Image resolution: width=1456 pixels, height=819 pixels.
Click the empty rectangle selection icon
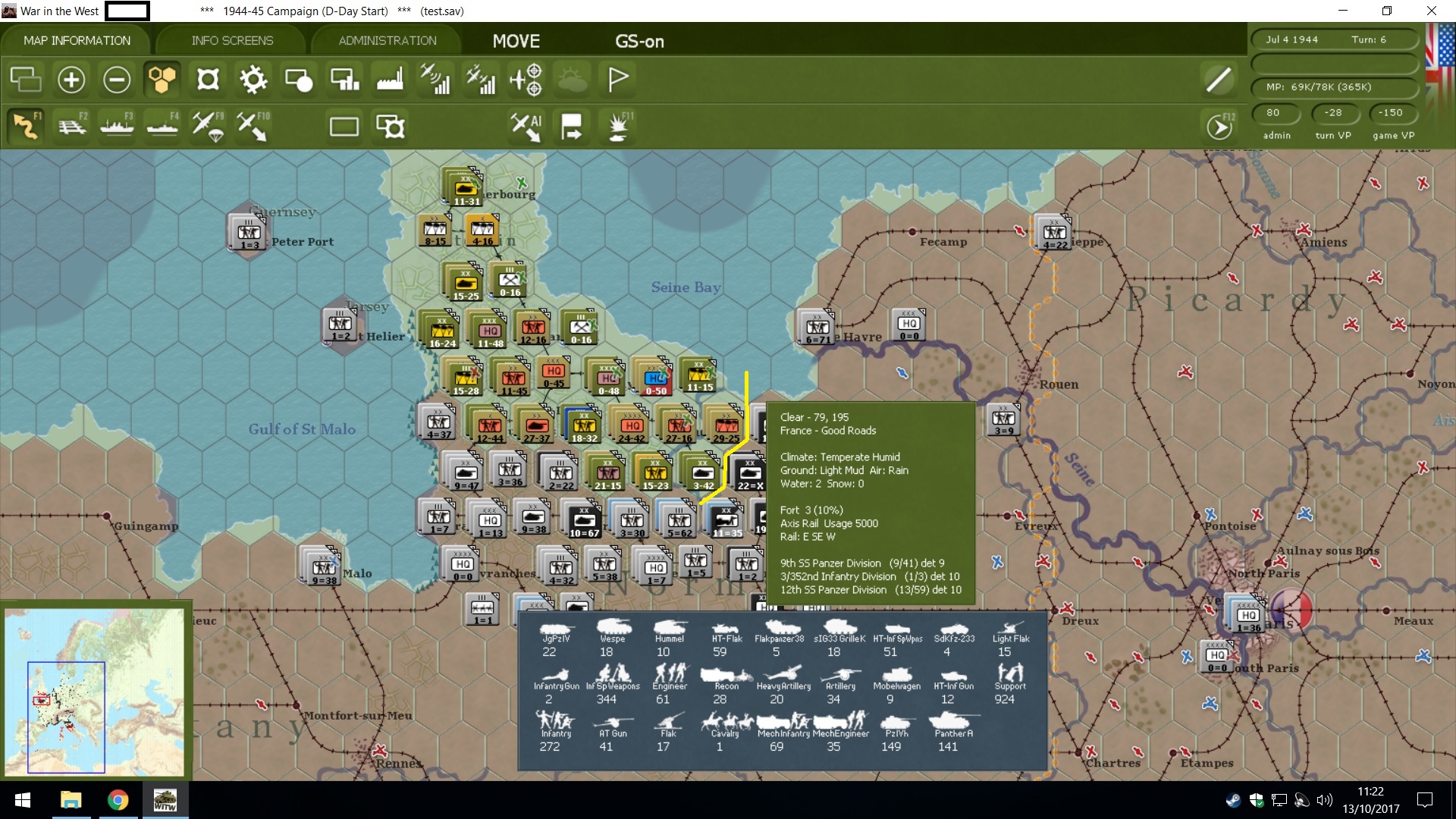344,126
